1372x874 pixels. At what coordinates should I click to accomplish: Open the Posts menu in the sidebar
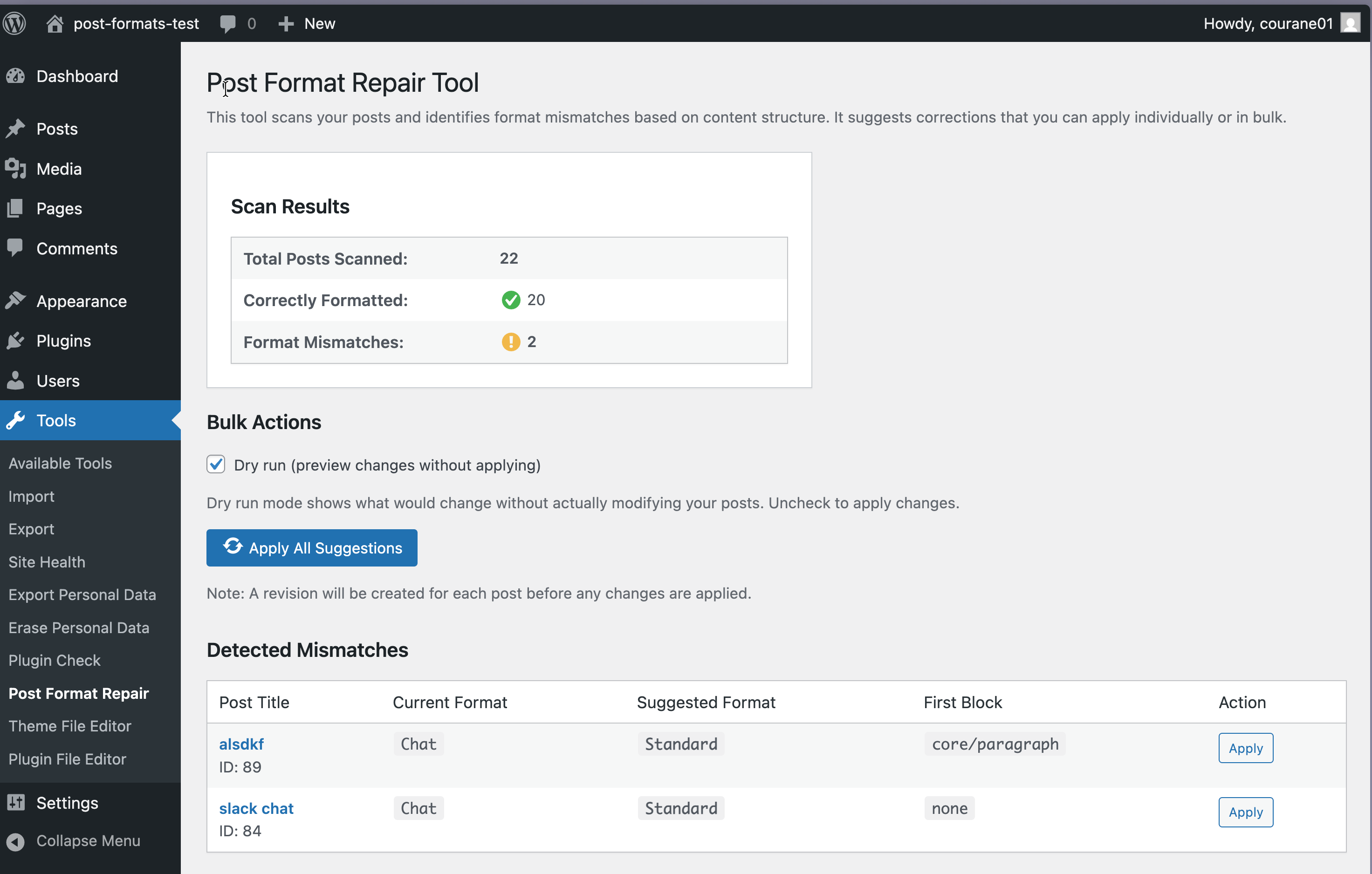57,129
